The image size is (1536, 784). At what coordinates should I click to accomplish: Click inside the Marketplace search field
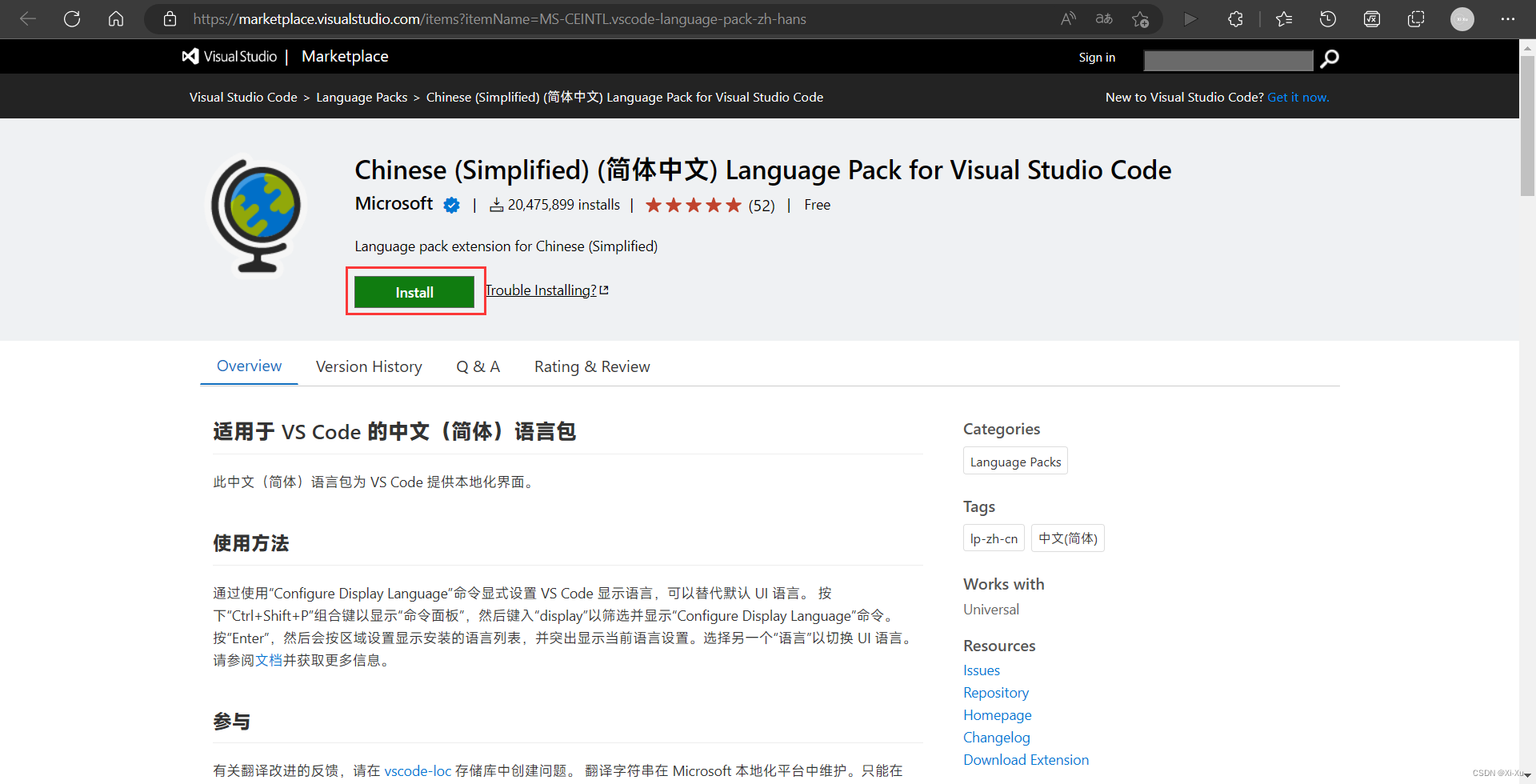click(x=1228, y=59)
